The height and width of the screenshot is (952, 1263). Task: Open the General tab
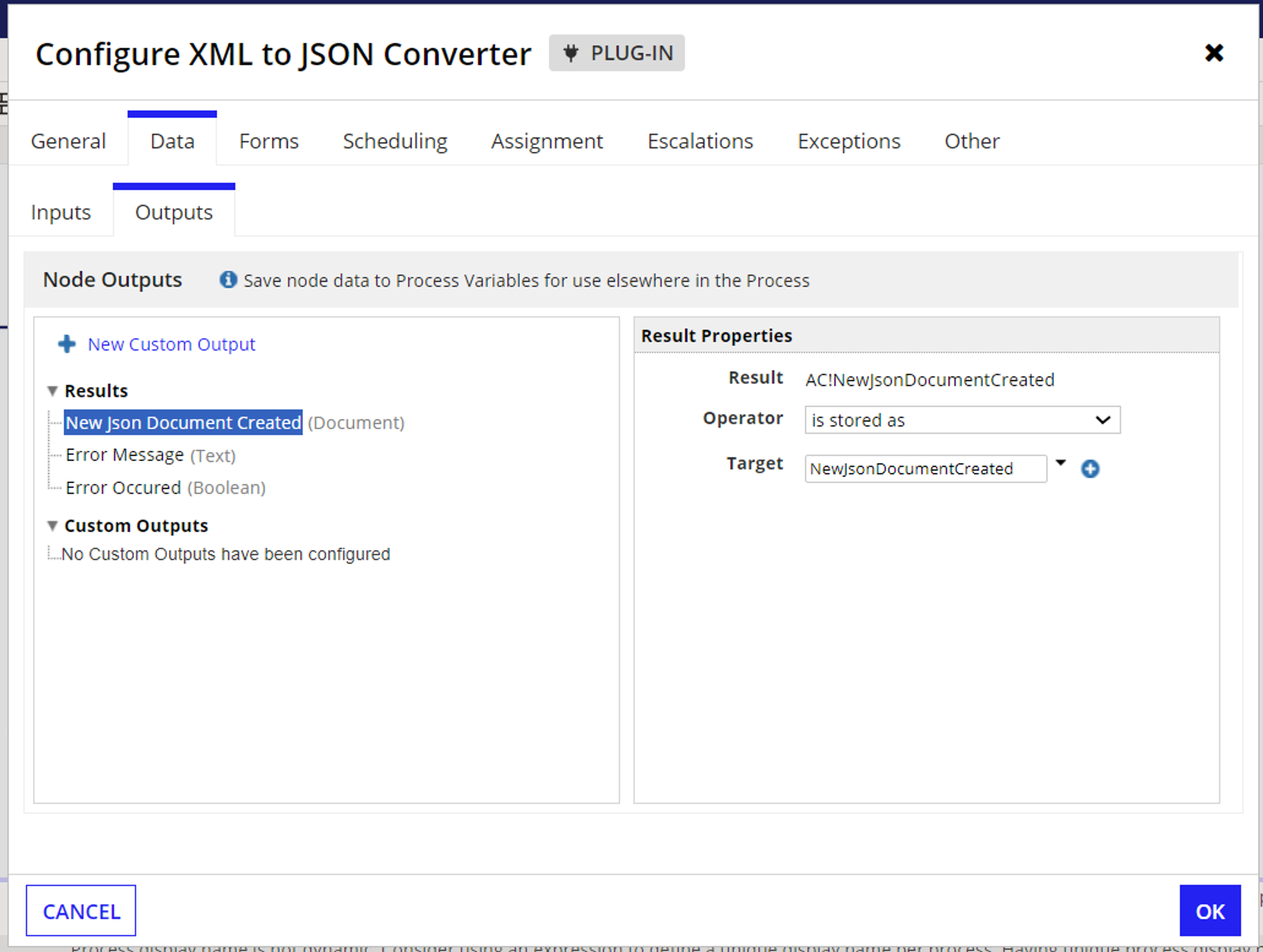[68, 141]
